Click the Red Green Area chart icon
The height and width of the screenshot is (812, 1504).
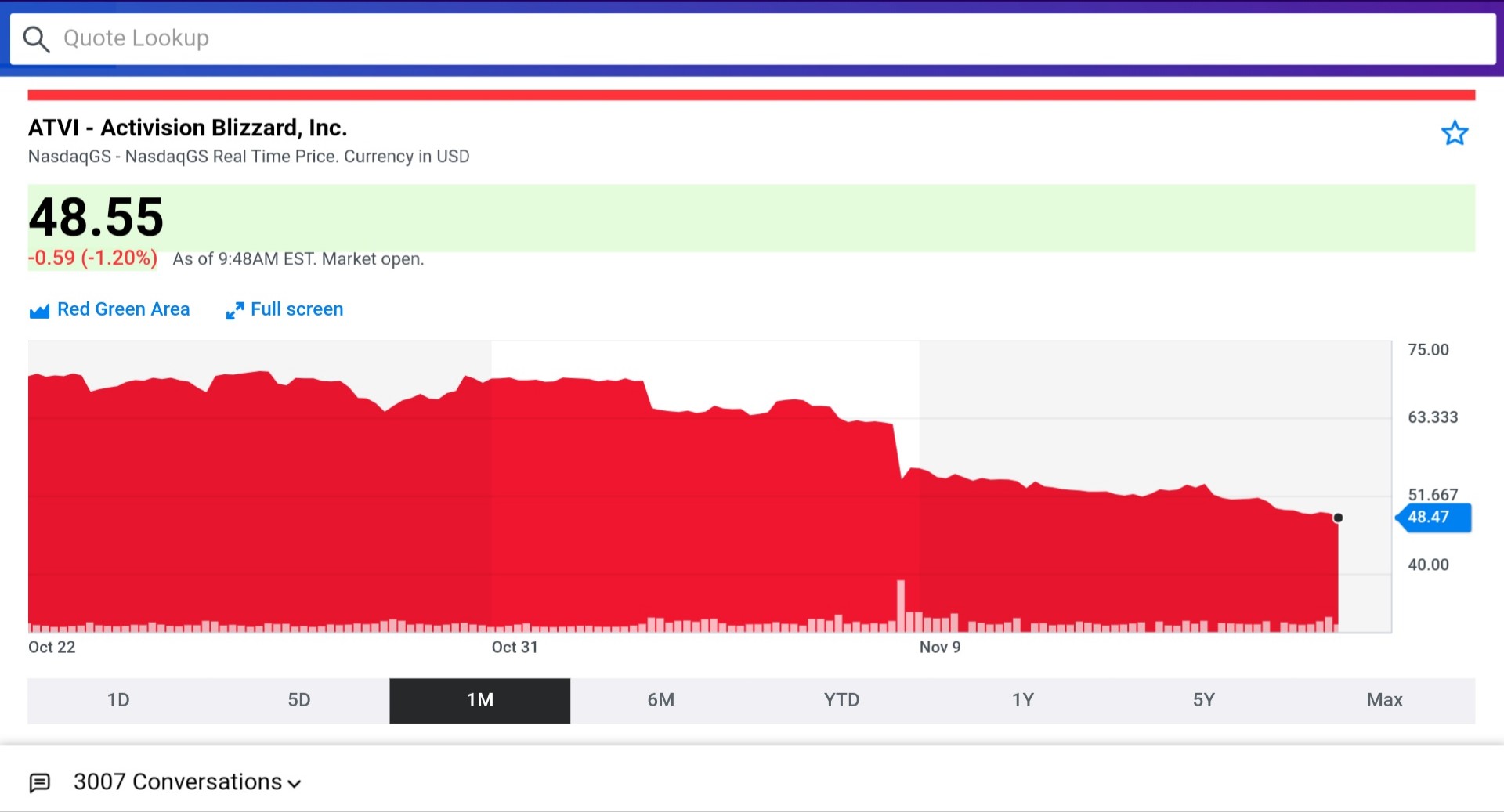pyautogui.click(x=39, y=311)
